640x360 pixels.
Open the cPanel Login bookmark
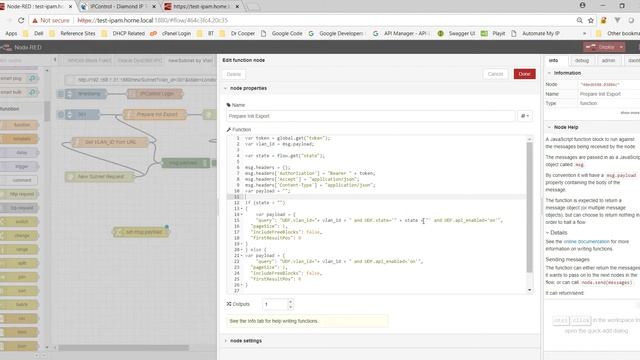pos(171,33)
